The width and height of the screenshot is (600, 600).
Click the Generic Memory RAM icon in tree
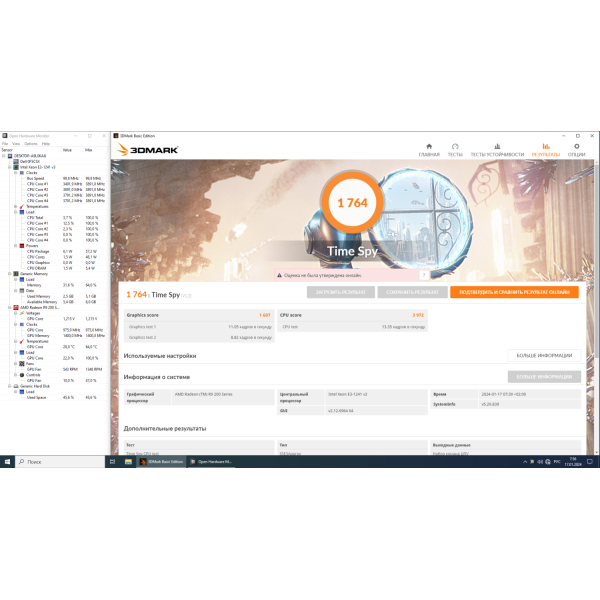16,274
